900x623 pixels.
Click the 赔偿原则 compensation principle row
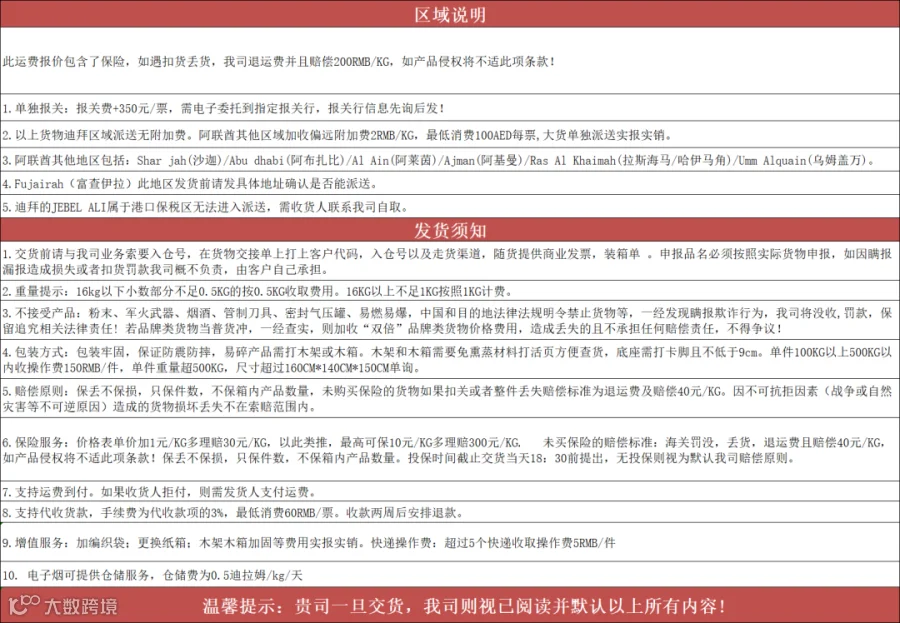tap(450, 398)
